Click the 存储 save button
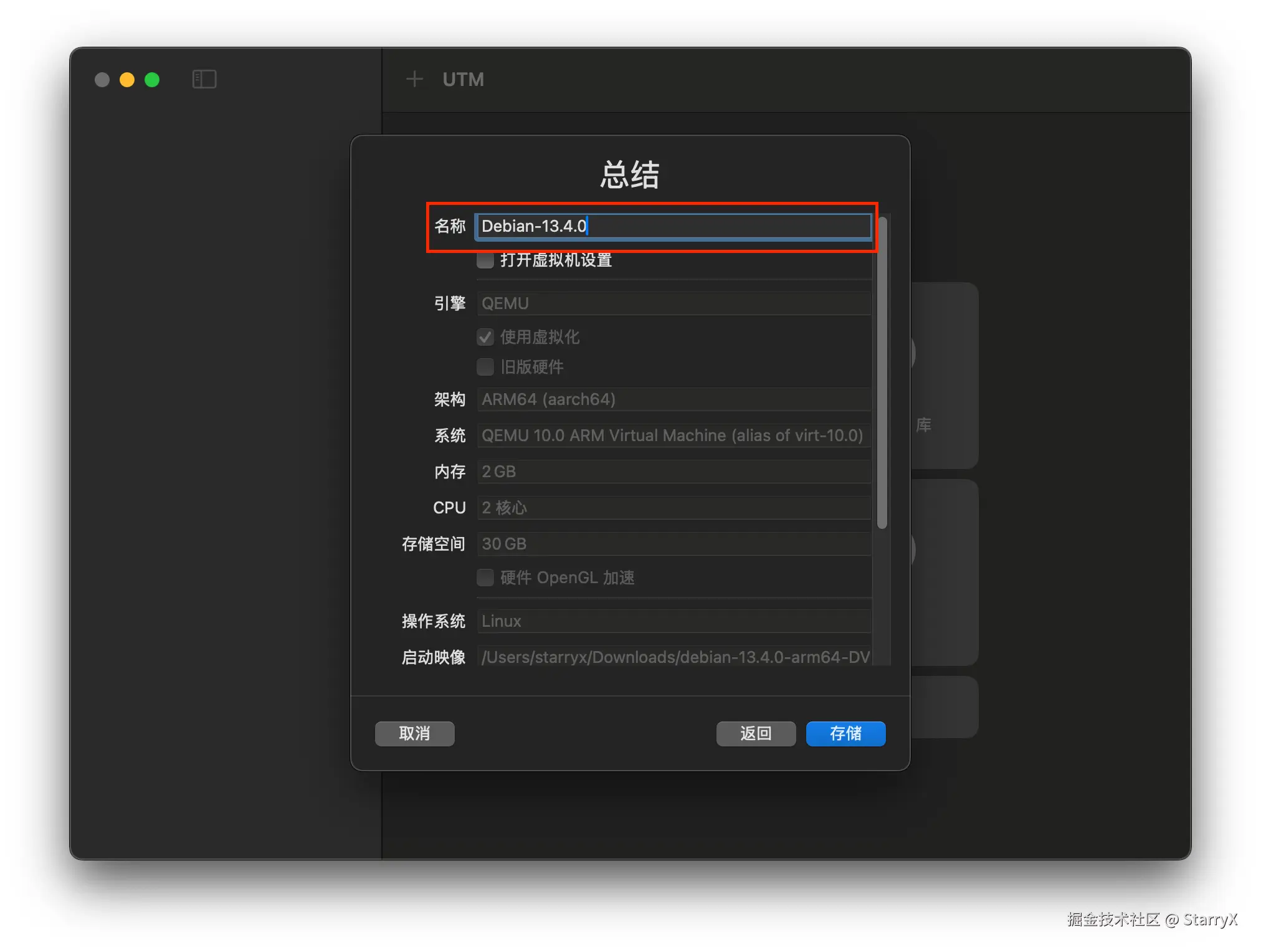This screenshot has width=1261, height=952. (845, 733)
